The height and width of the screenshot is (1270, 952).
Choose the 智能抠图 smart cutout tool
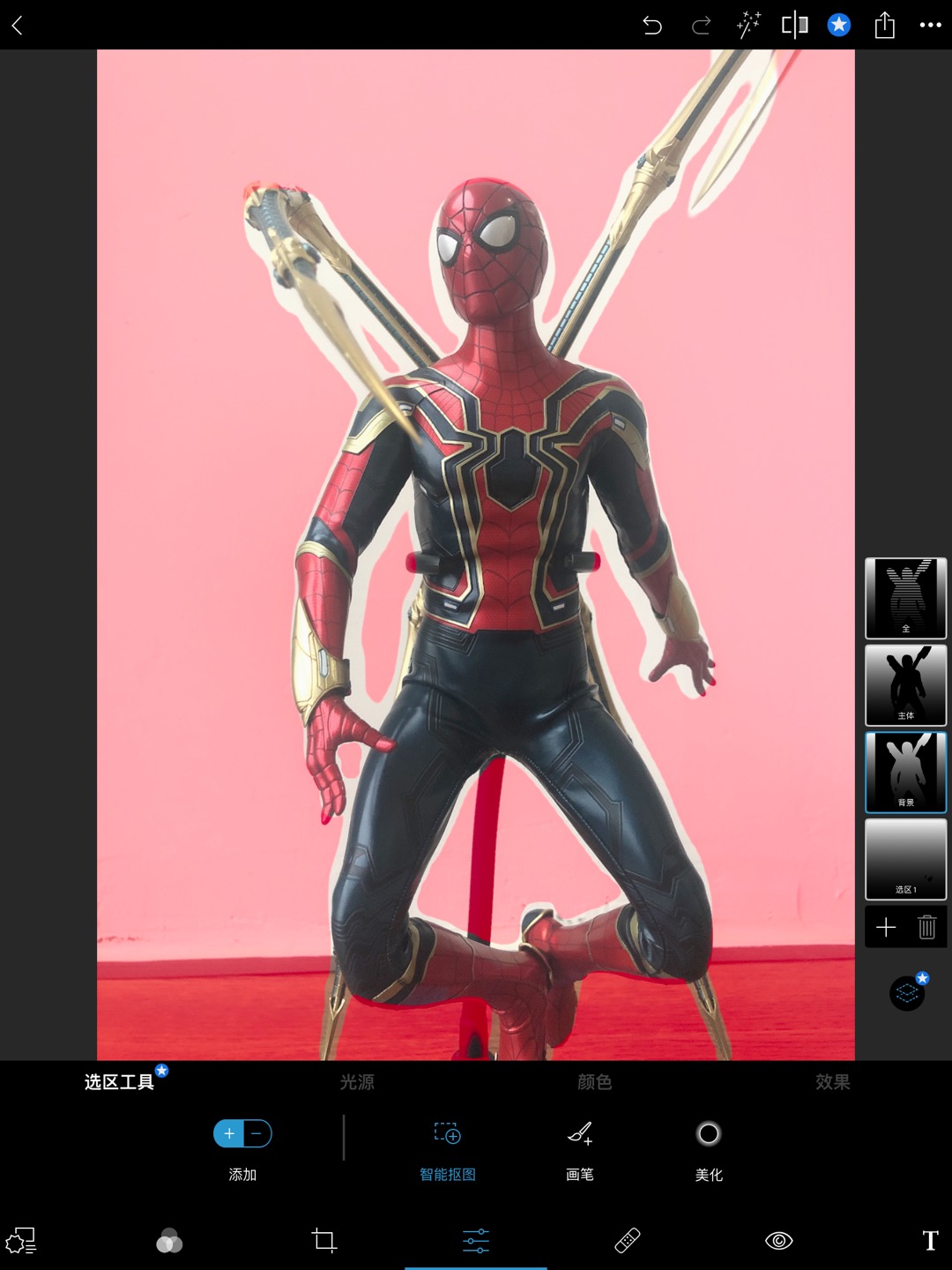coord(448,1149)
